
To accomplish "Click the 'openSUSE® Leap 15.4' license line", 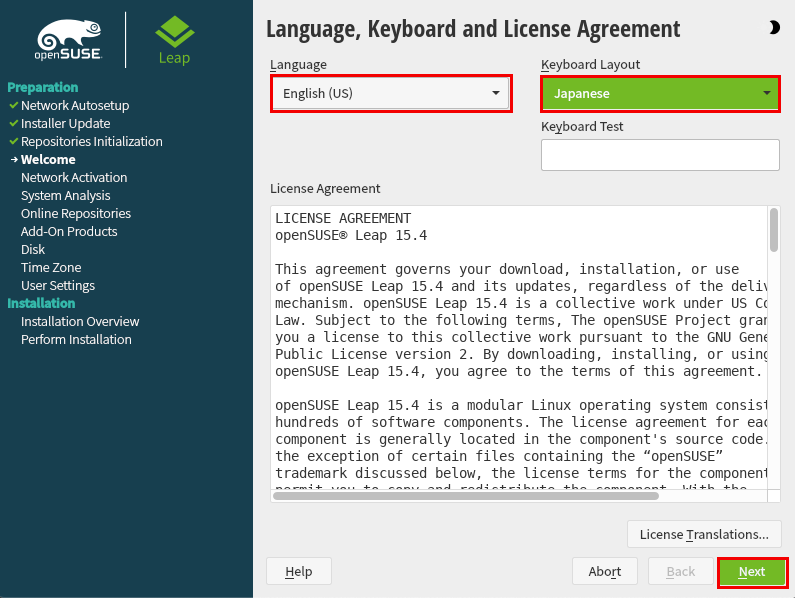I will tap(351, 235).
